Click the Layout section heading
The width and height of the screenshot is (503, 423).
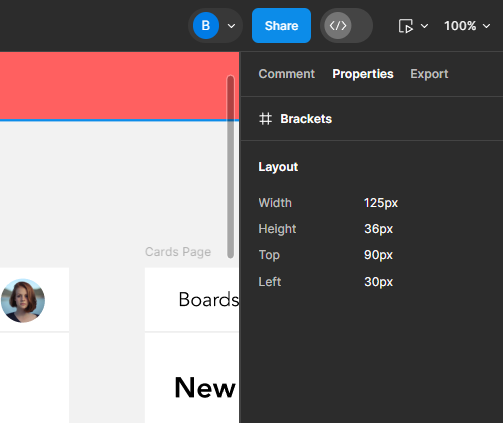(278, 167)
